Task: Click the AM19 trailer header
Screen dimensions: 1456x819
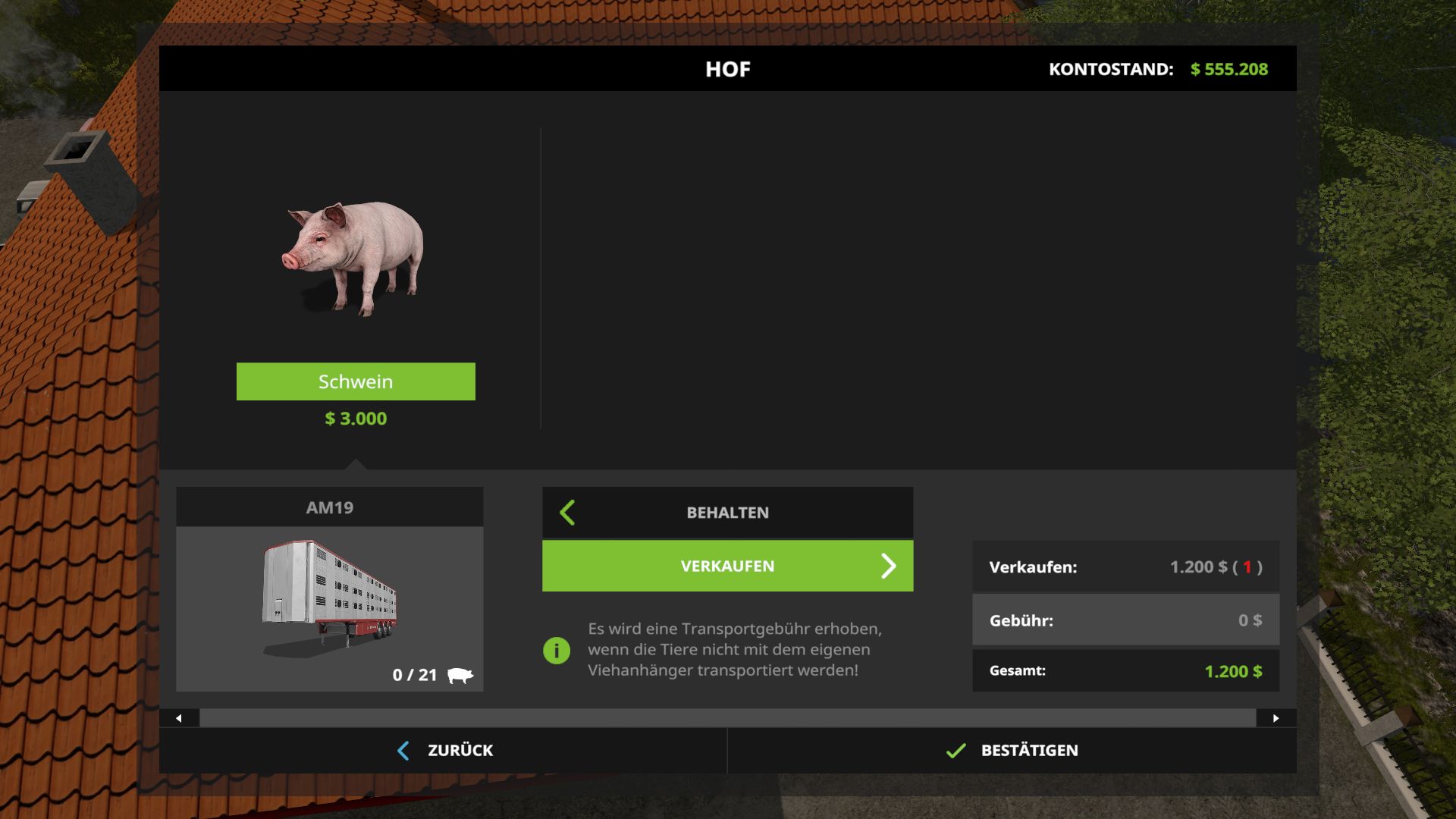Action: 330,507
